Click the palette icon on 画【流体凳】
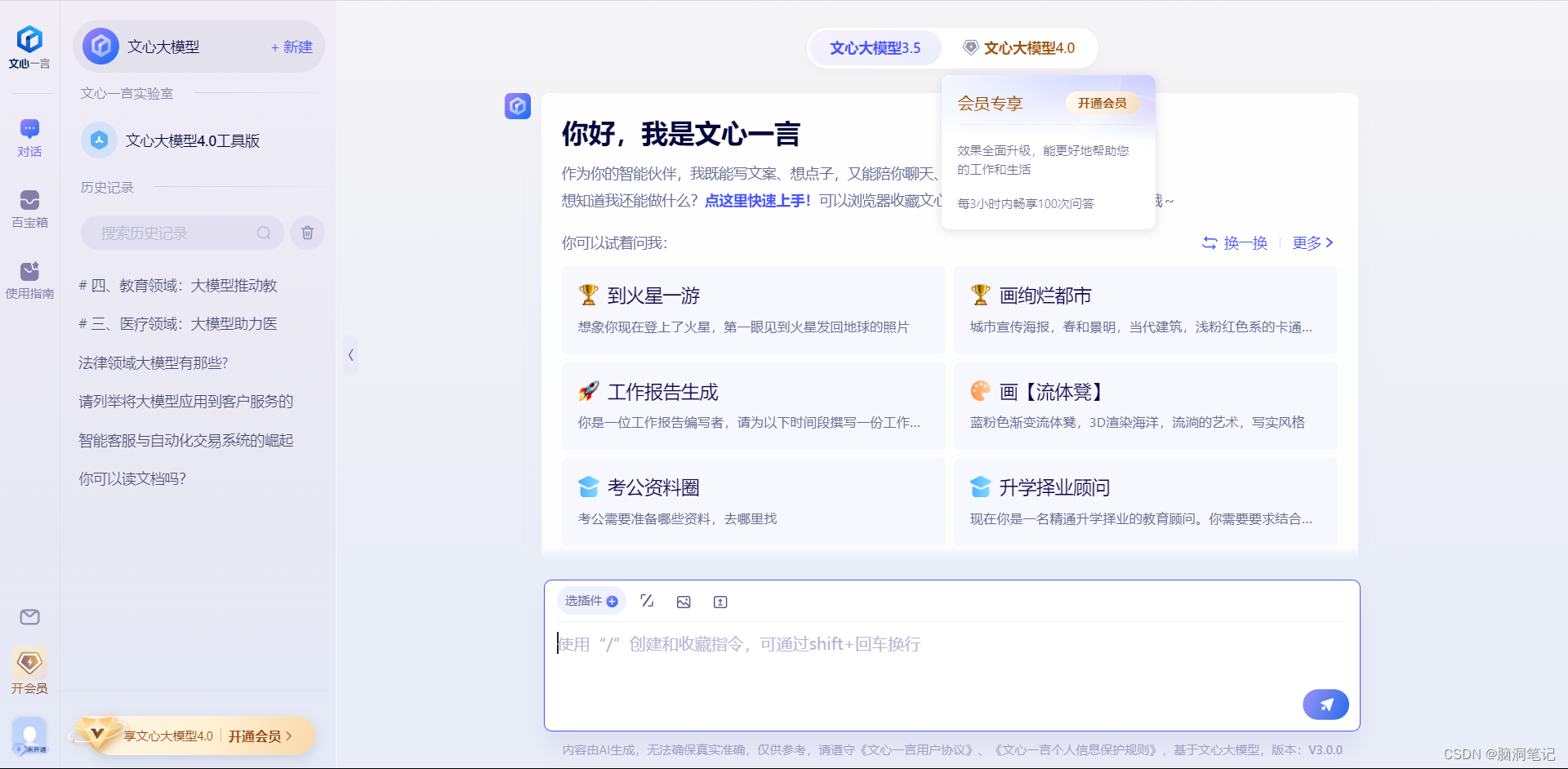This screenshot has width=1568, height=769. tap(981, 391)
